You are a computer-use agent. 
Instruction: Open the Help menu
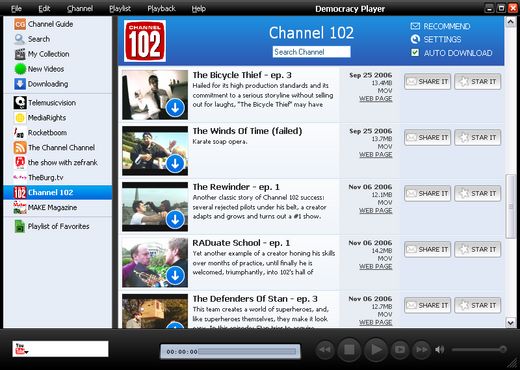[198, 9]
